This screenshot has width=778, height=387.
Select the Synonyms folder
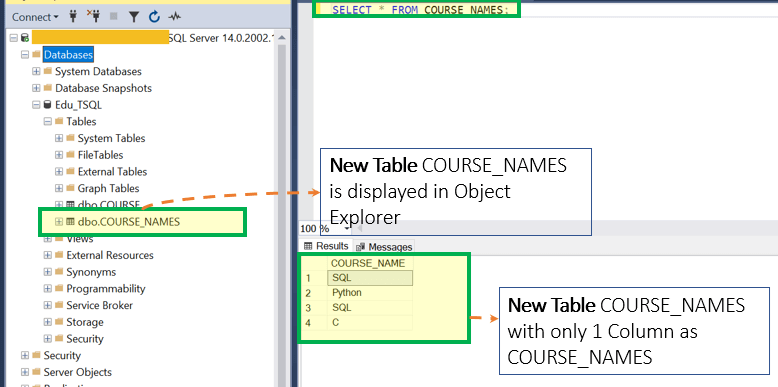(x=91, y=272)
